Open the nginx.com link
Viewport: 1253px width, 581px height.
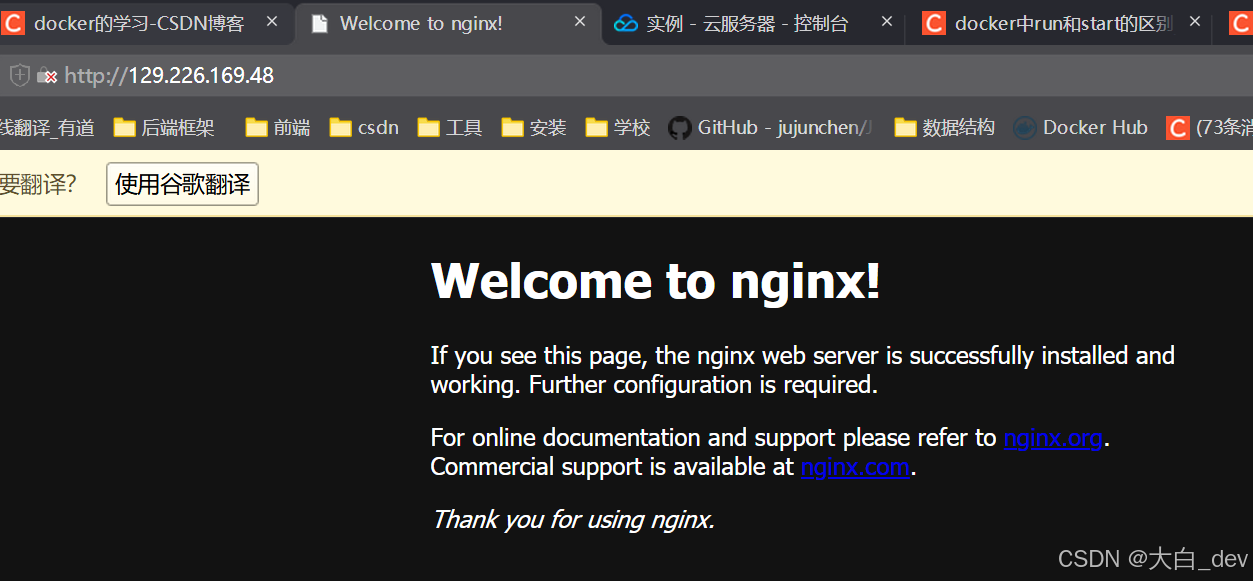click(x=855, y=467)
